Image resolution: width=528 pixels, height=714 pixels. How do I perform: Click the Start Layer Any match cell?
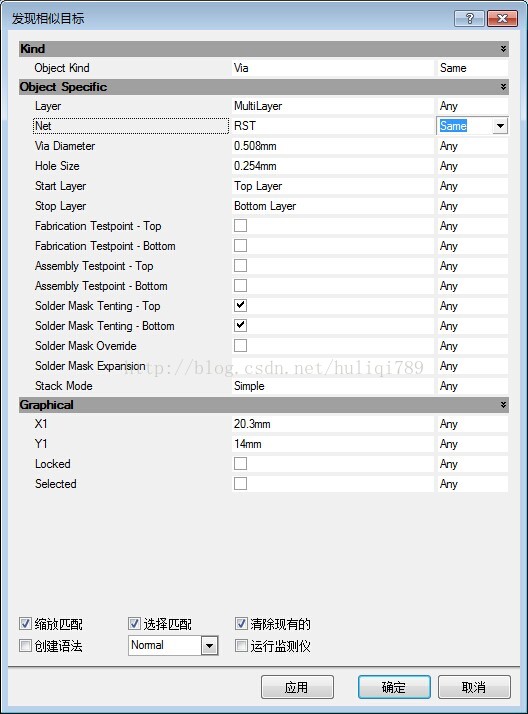tap(472, 186)
